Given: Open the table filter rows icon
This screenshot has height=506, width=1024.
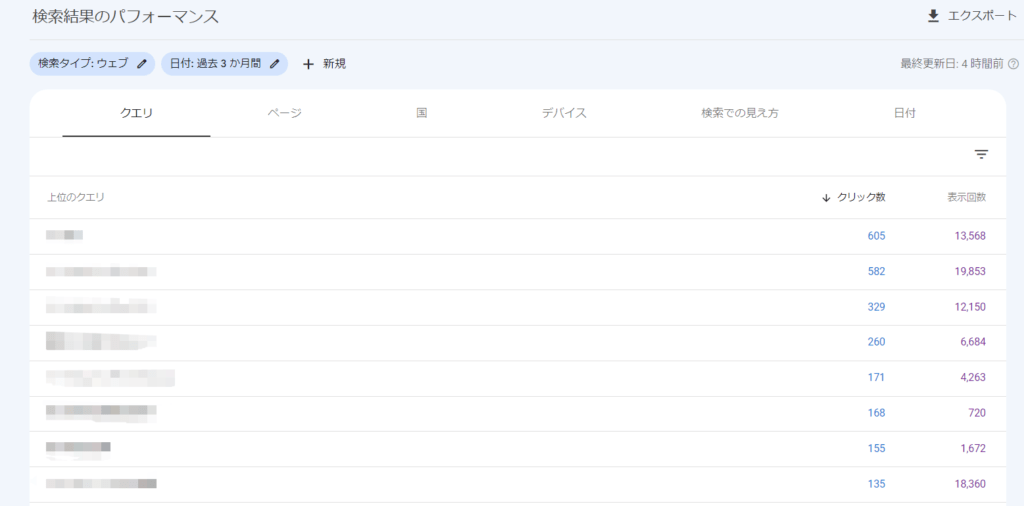Looking at the screenshot, I should point(981,154).
